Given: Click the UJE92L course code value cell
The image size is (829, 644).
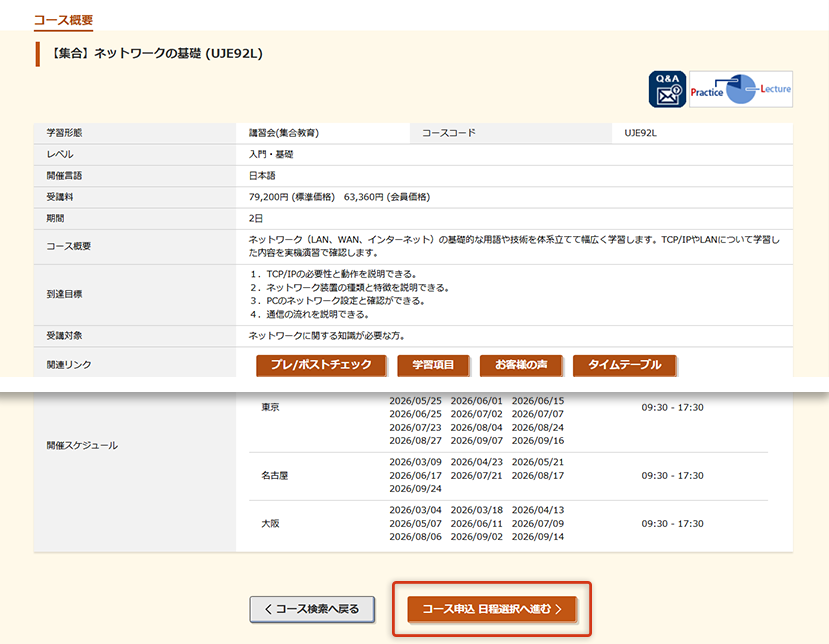Looking at the screenshot, I should (x=640, y=133).
